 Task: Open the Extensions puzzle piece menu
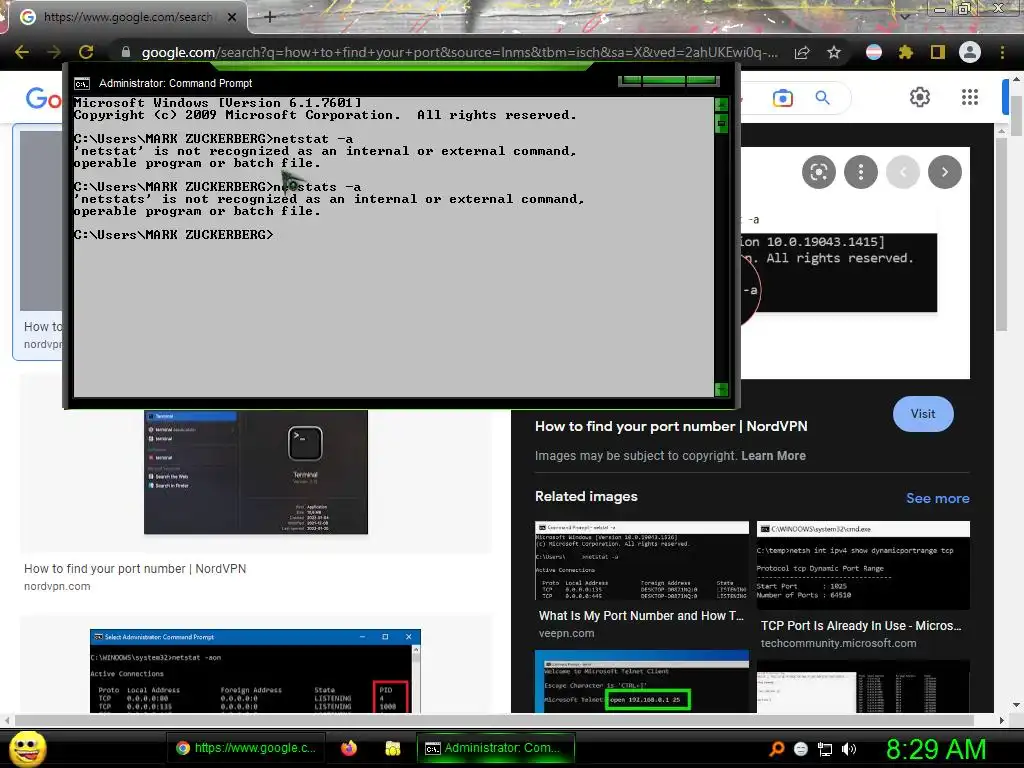(906, 52)
